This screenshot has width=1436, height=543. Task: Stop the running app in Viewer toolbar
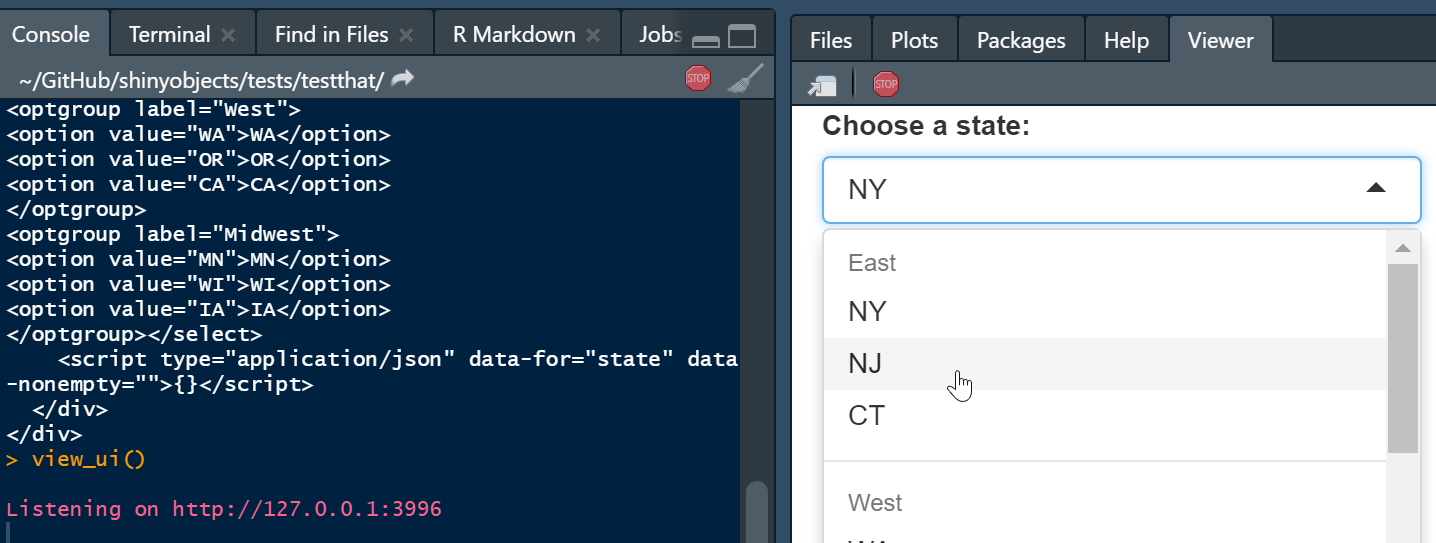point(886,84)
